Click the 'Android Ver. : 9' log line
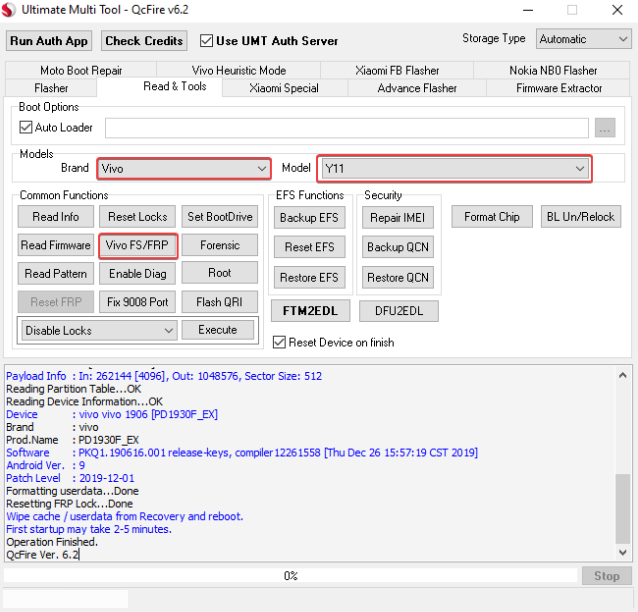The image size is (638, 612). (x=46, y=465)
